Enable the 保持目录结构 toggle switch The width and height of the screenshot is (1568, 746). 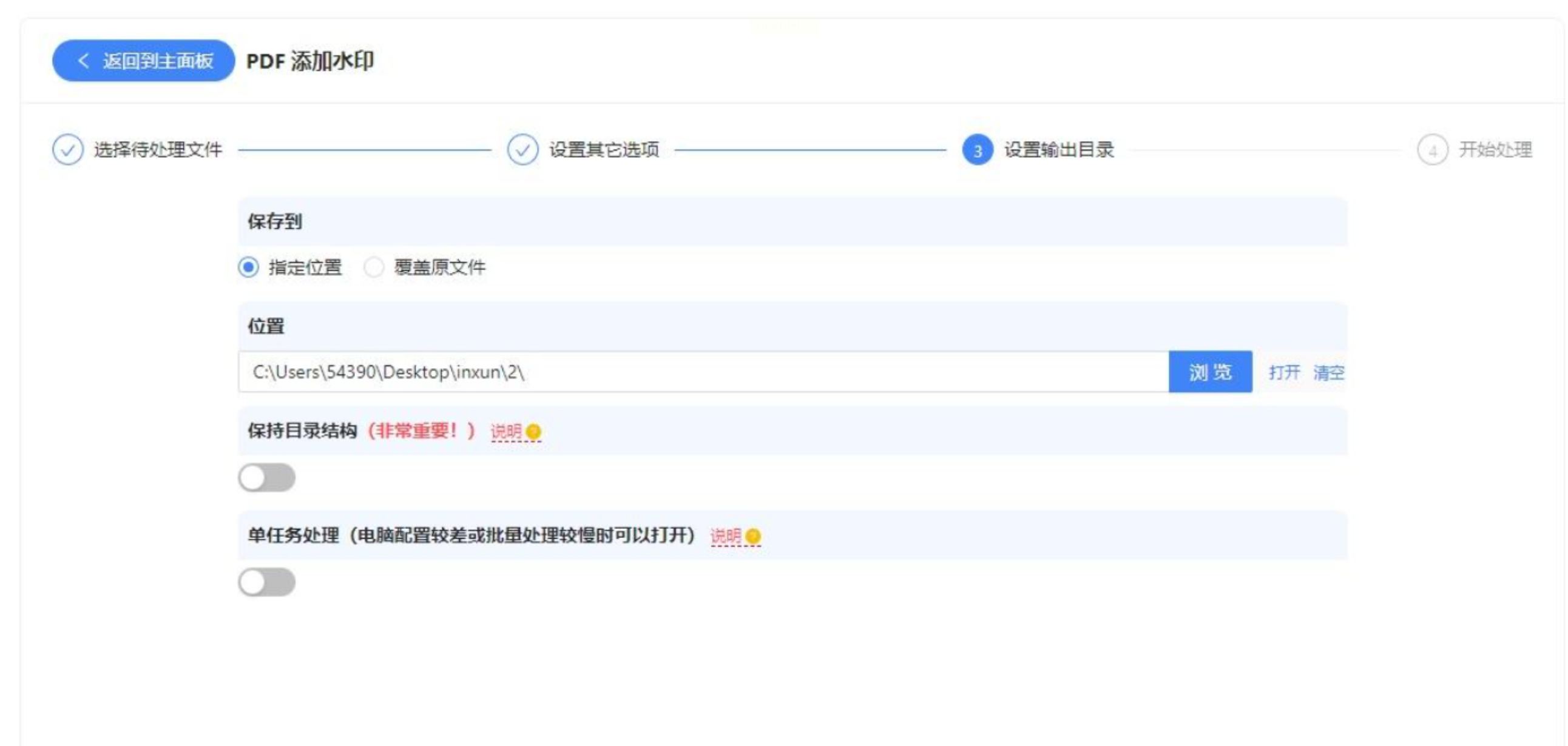coord(266,478)
